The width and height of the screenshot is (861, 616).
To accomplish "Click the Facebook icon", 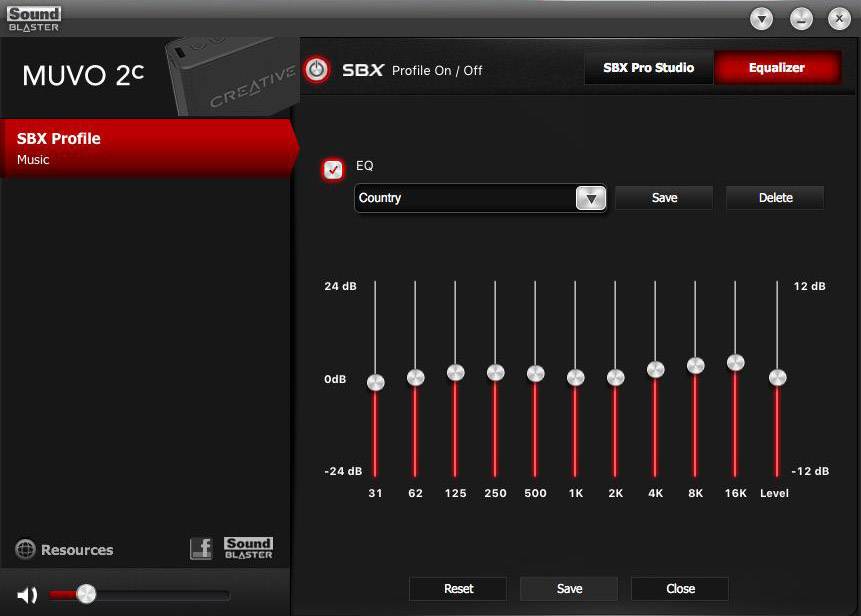I will (x=200, y=547).
